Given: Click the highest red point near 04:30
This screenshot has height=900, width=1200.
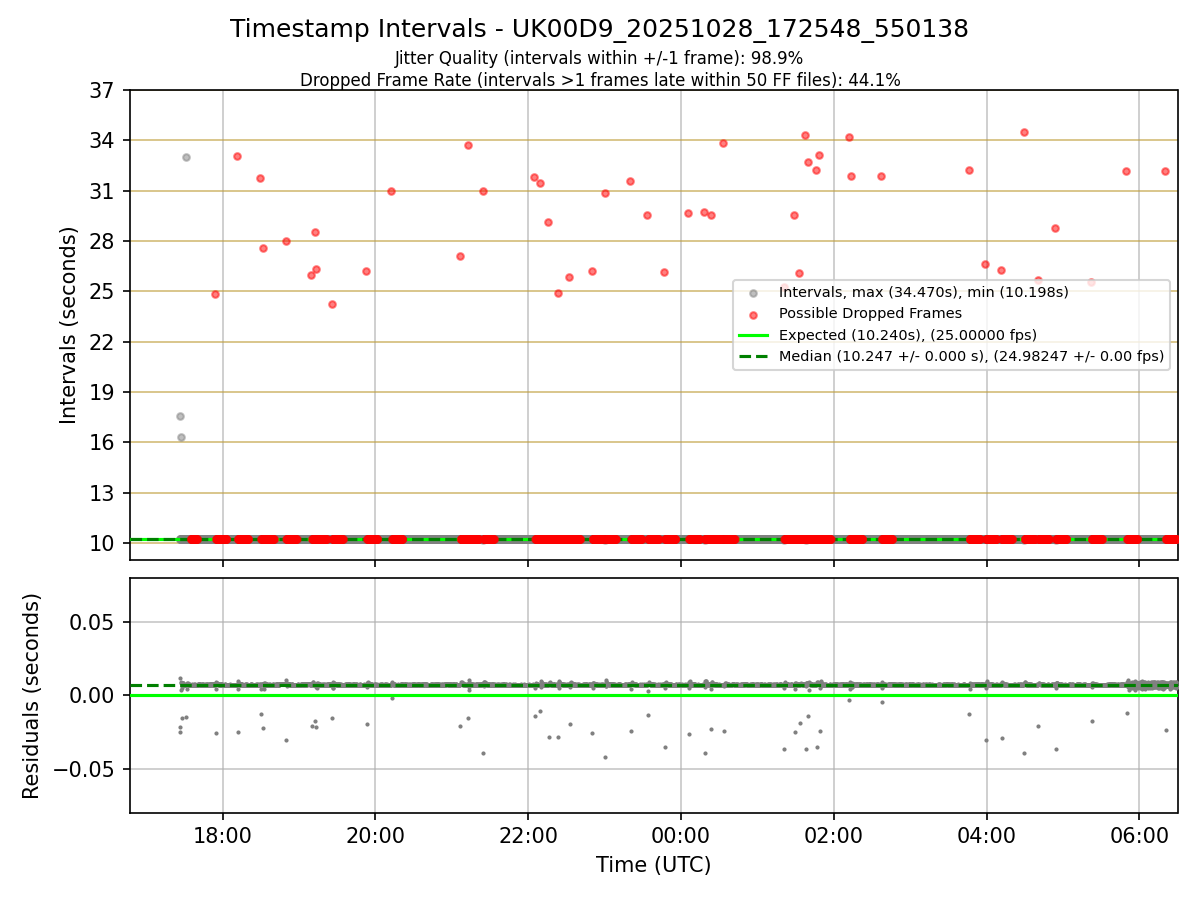Looking at the screenshot, I should pyautogui.click(x=1024, y=132).
